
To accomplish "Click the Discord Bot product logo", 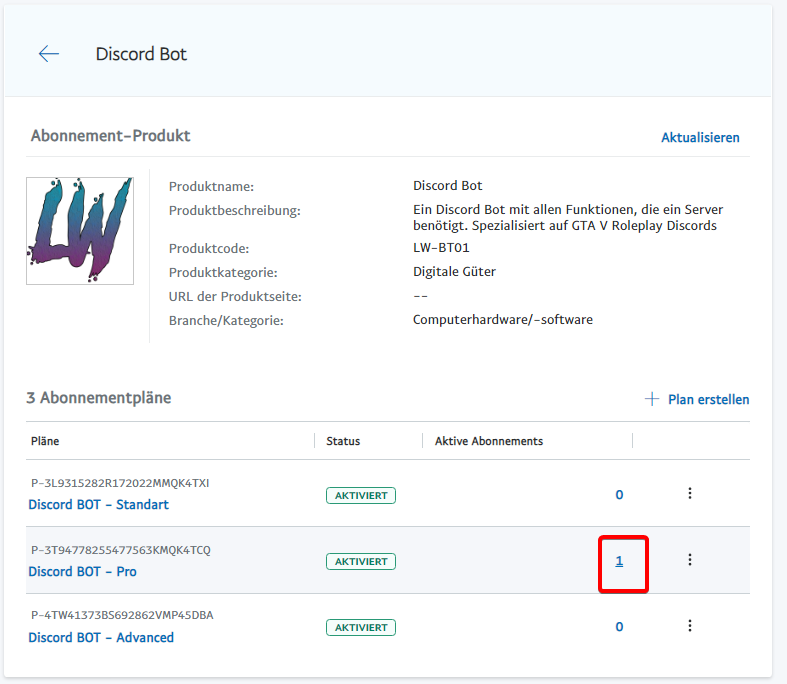I will click(x=80, y=231).
